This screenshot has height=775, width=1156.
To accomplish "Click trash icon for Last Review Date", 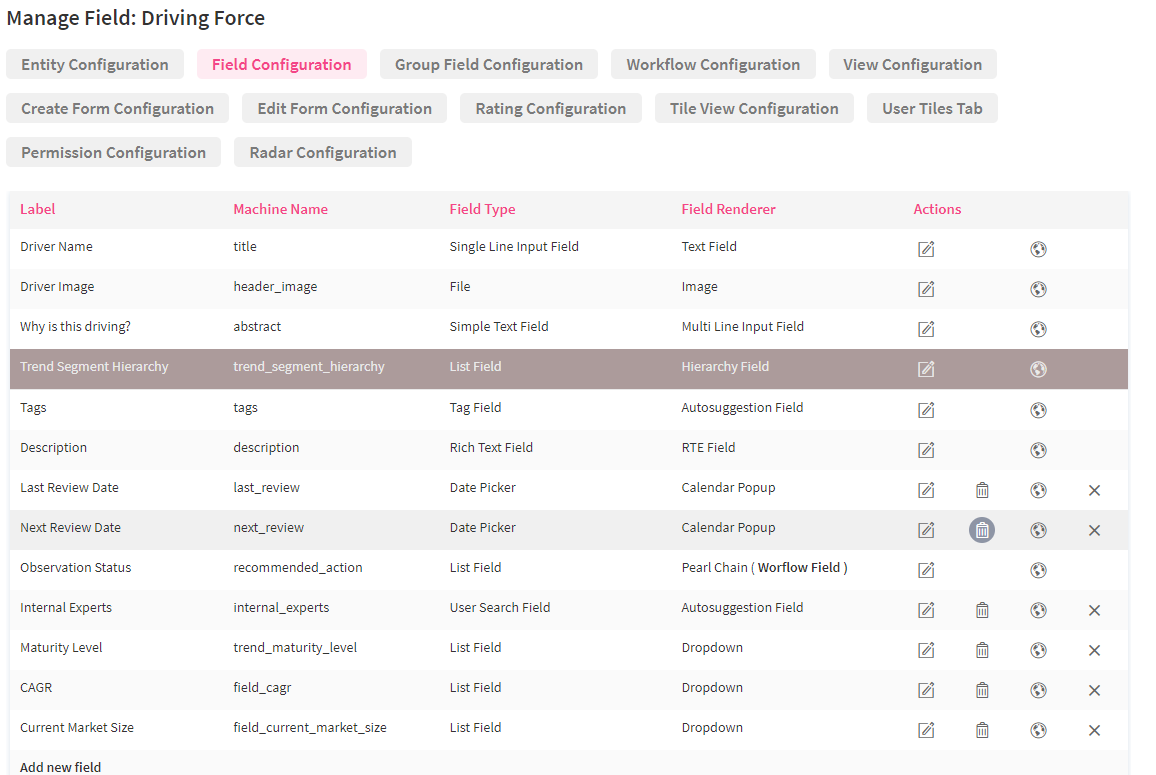I will [x=982, y=490].
